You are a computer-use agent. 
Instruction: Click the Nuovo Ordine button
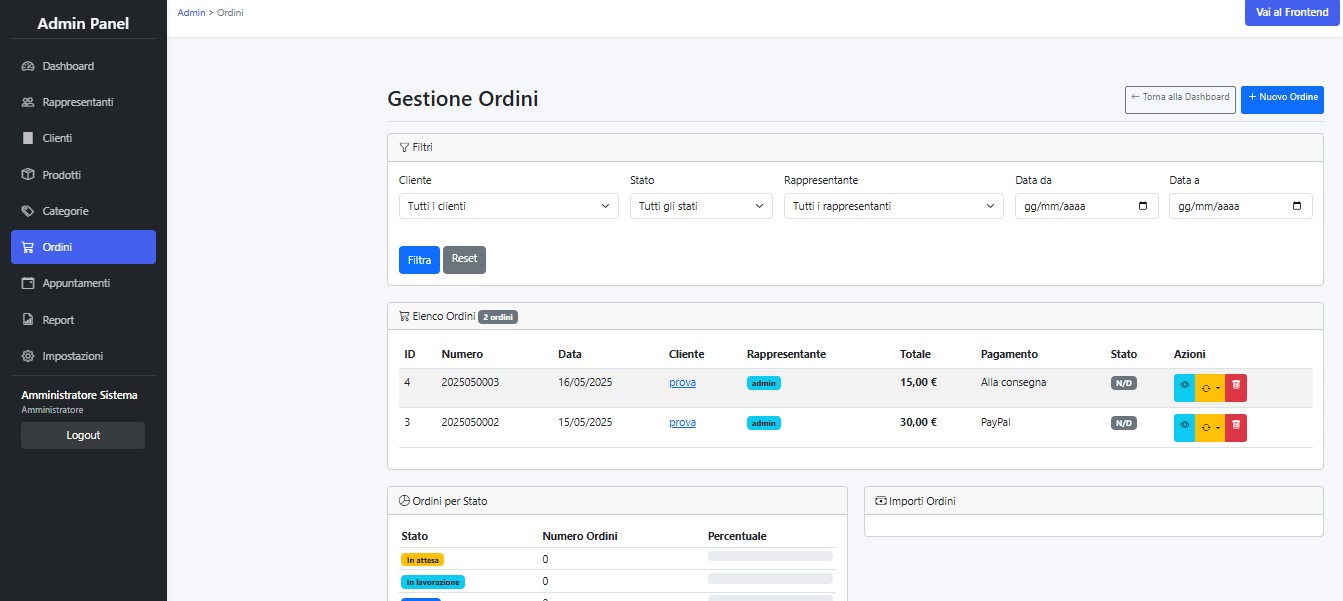coord(1282,99)
